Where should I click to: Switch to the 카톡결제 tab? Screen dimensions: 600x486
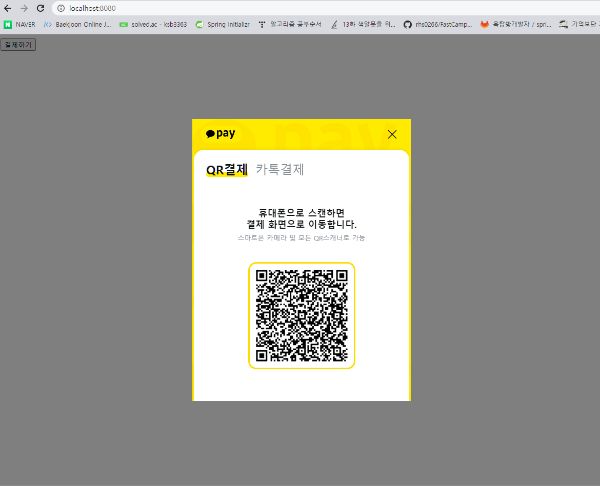280,170
